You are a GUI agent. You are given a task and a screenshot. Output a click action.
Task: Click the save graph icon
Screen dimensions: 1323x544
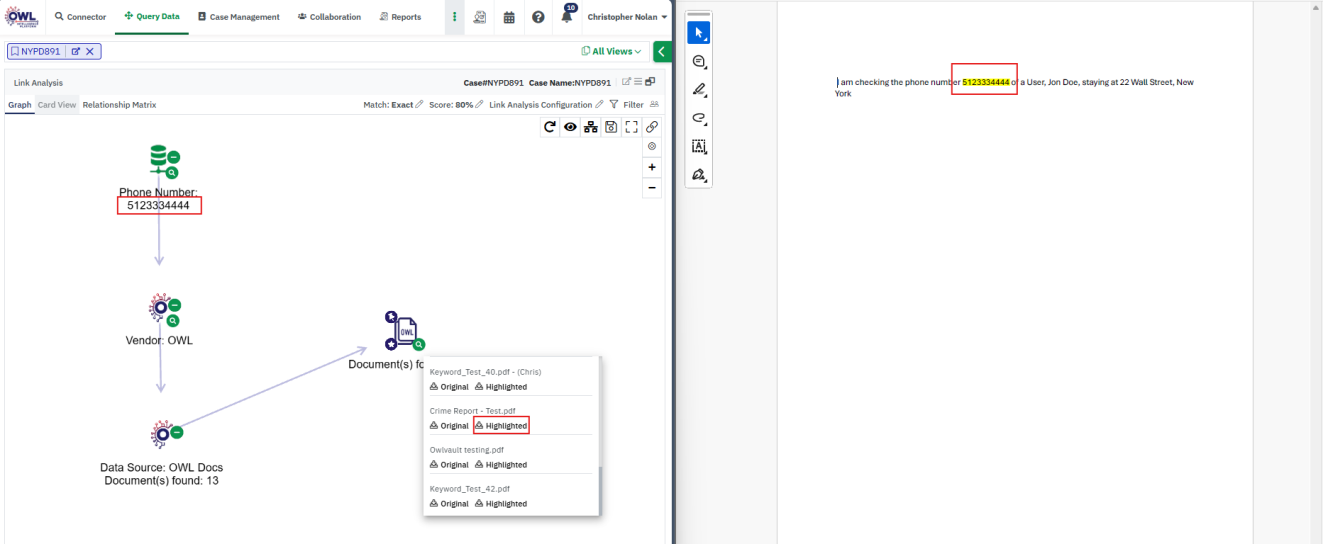tap(610, 127)
